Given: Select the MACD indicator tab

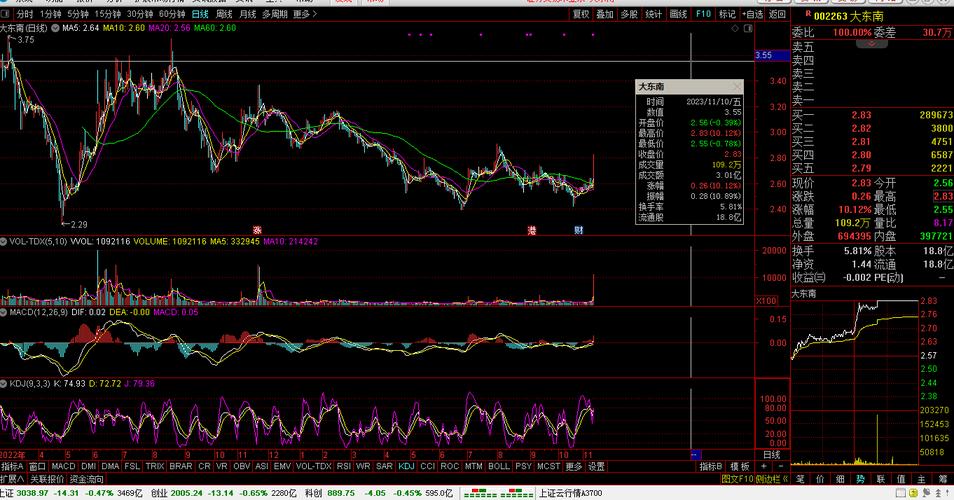Looking at the screenshot, I should [63, 467].
